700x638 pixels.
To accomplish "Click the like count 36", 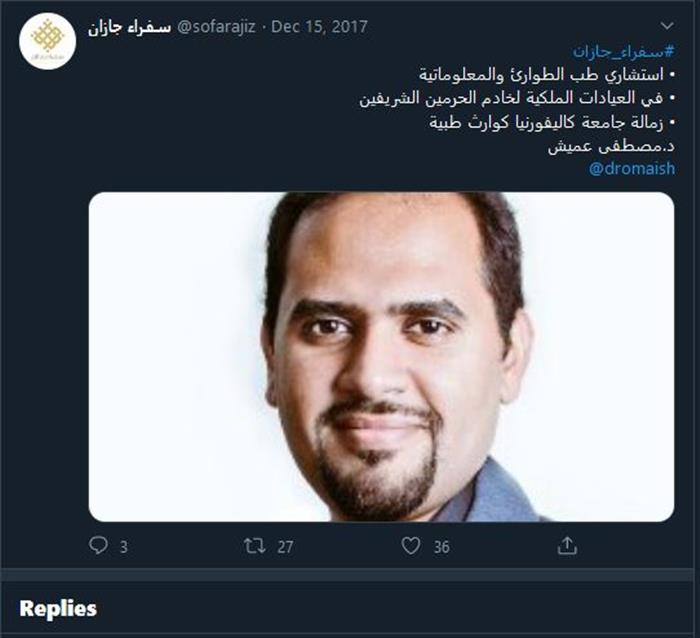I will pyautogui.click(x=442, y=547).
